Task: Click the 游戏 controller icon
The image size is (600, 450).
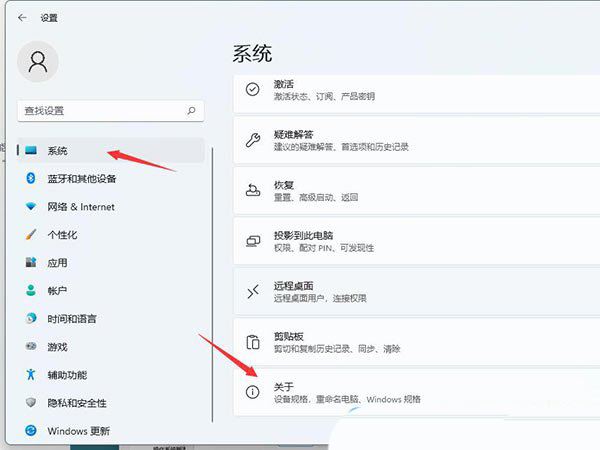Action: [30, 346]
